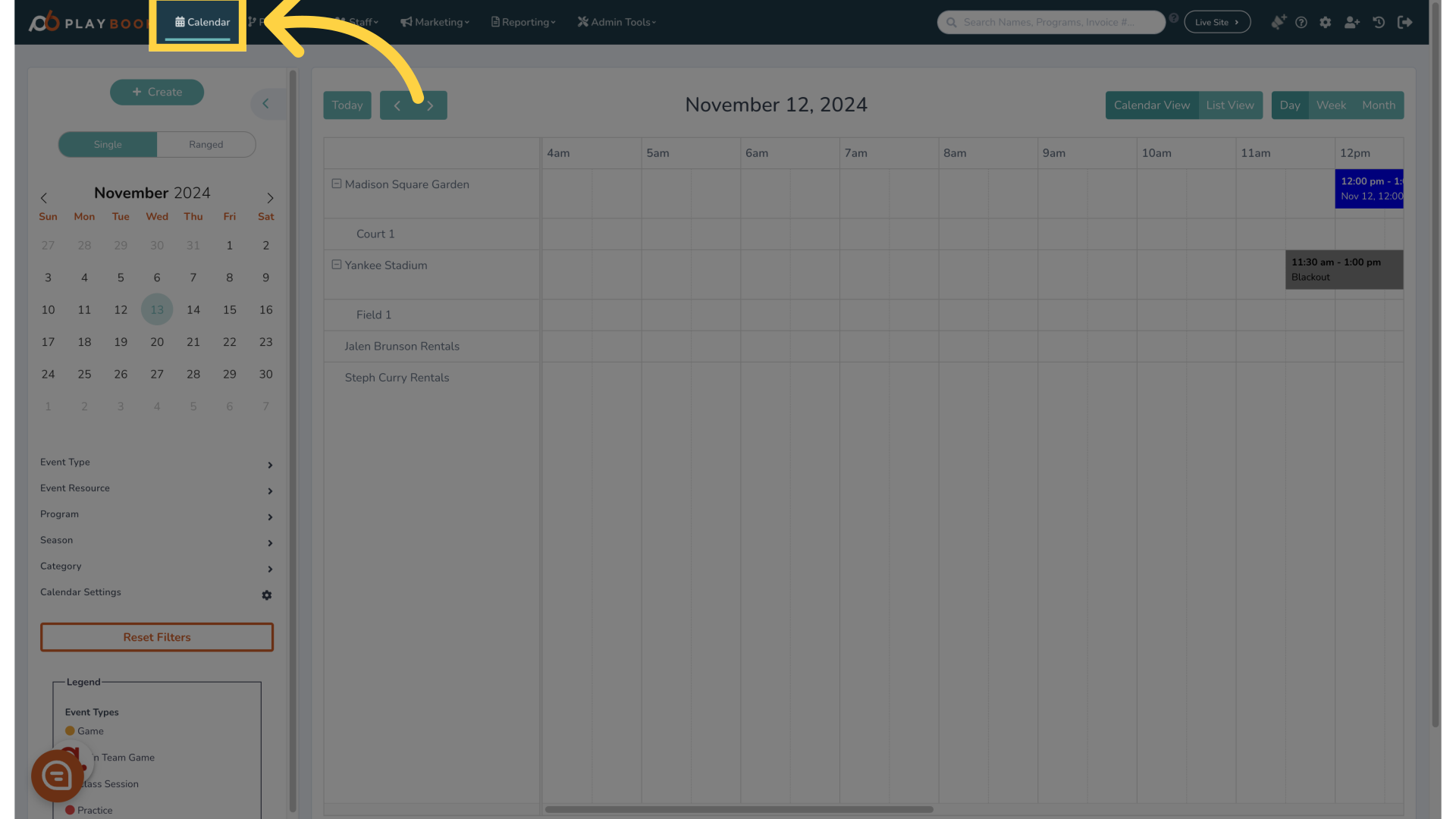Click the help question mark icon

(1301, 22)
